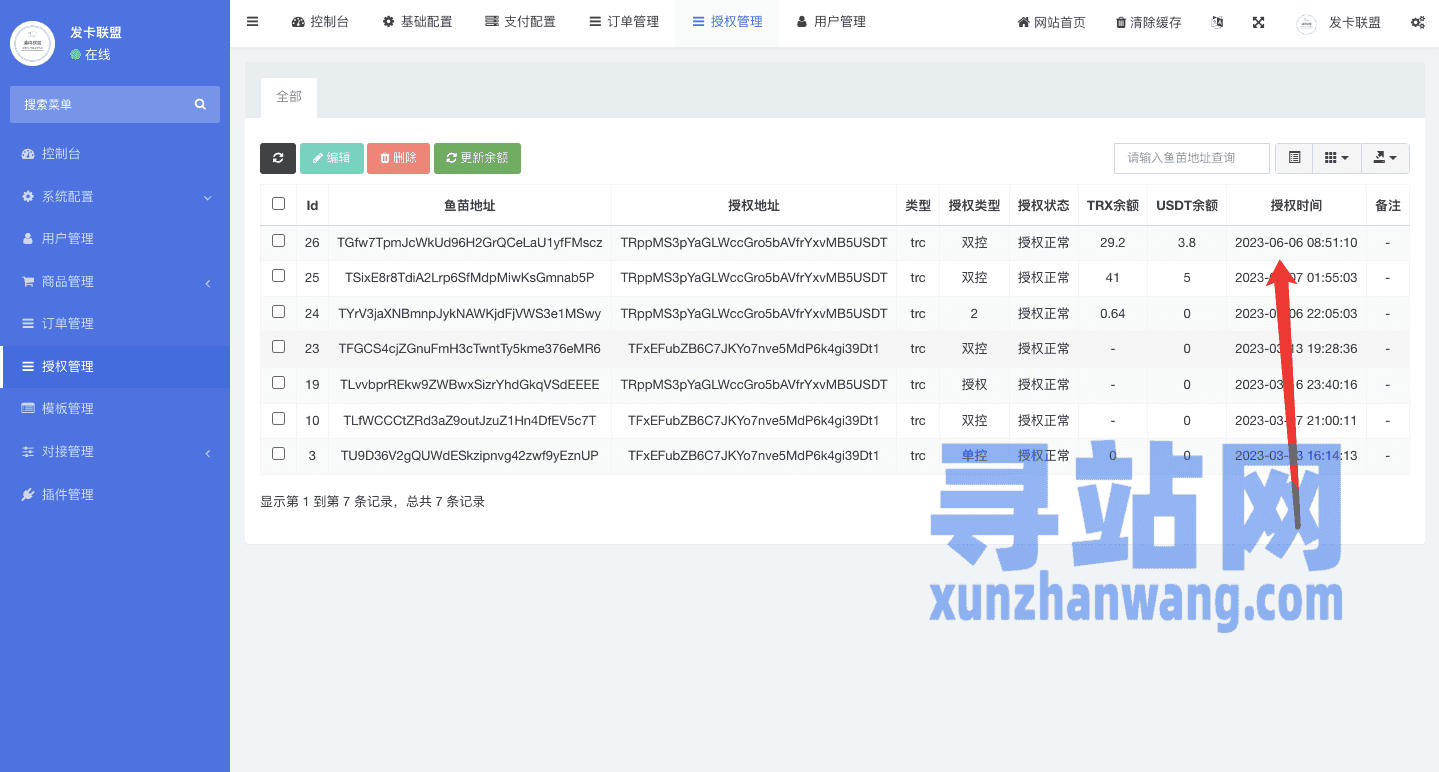The height and width of the screenshot is (772, 1439).
Task: Check the row with Id 3
Action: click(278, 454)
